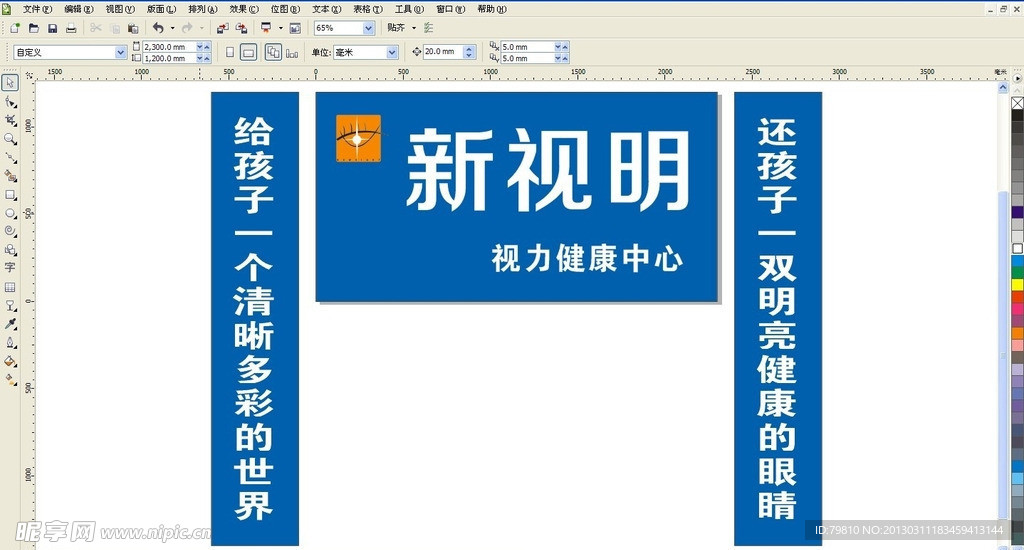
Task: Click the Welcome screen icon
Action: [x=295, y=28]
